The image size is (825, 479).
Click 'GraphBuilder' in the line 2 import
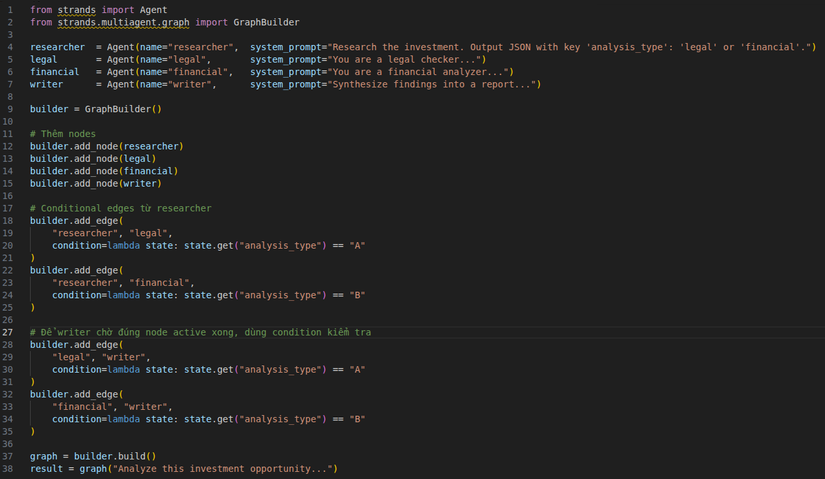266,22
